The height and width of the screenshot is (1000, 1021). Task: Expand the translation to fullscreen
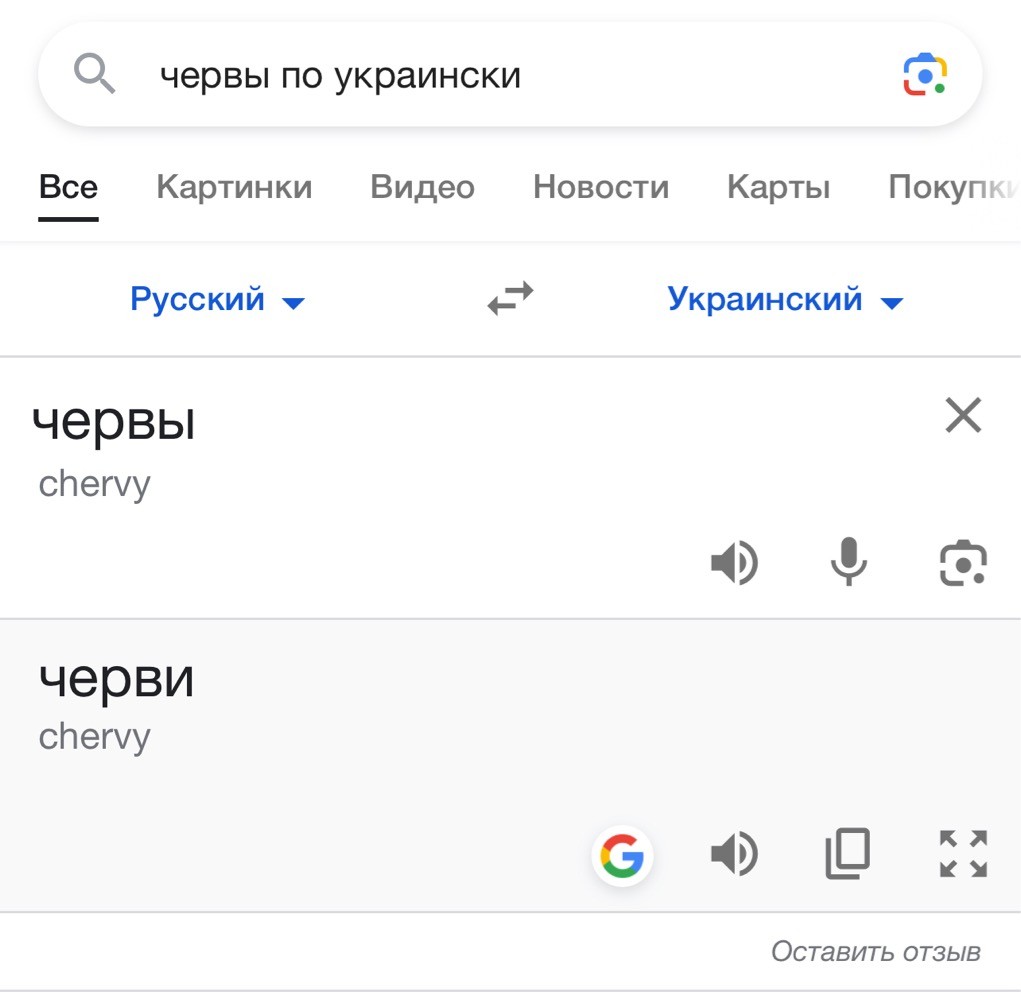(x=963, y=854)
